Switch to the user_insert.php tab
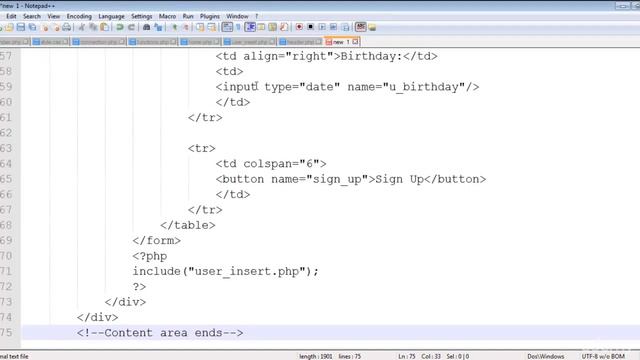Image resolution: width=640 pixels, height=360 pixels. pyautogui.click(x=249, y=42)
